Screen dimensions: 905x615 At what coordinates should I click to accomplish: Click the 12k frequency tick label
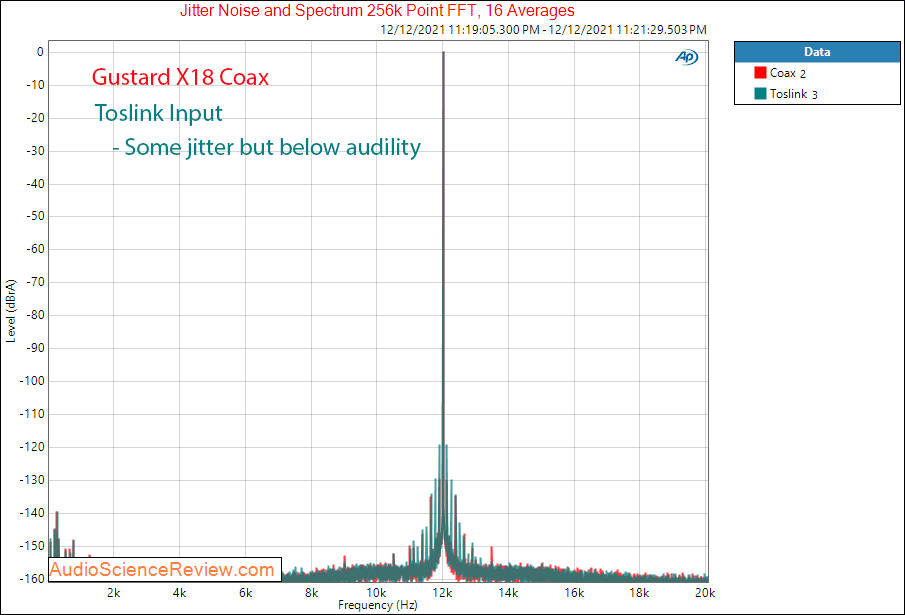click(442, 593)
